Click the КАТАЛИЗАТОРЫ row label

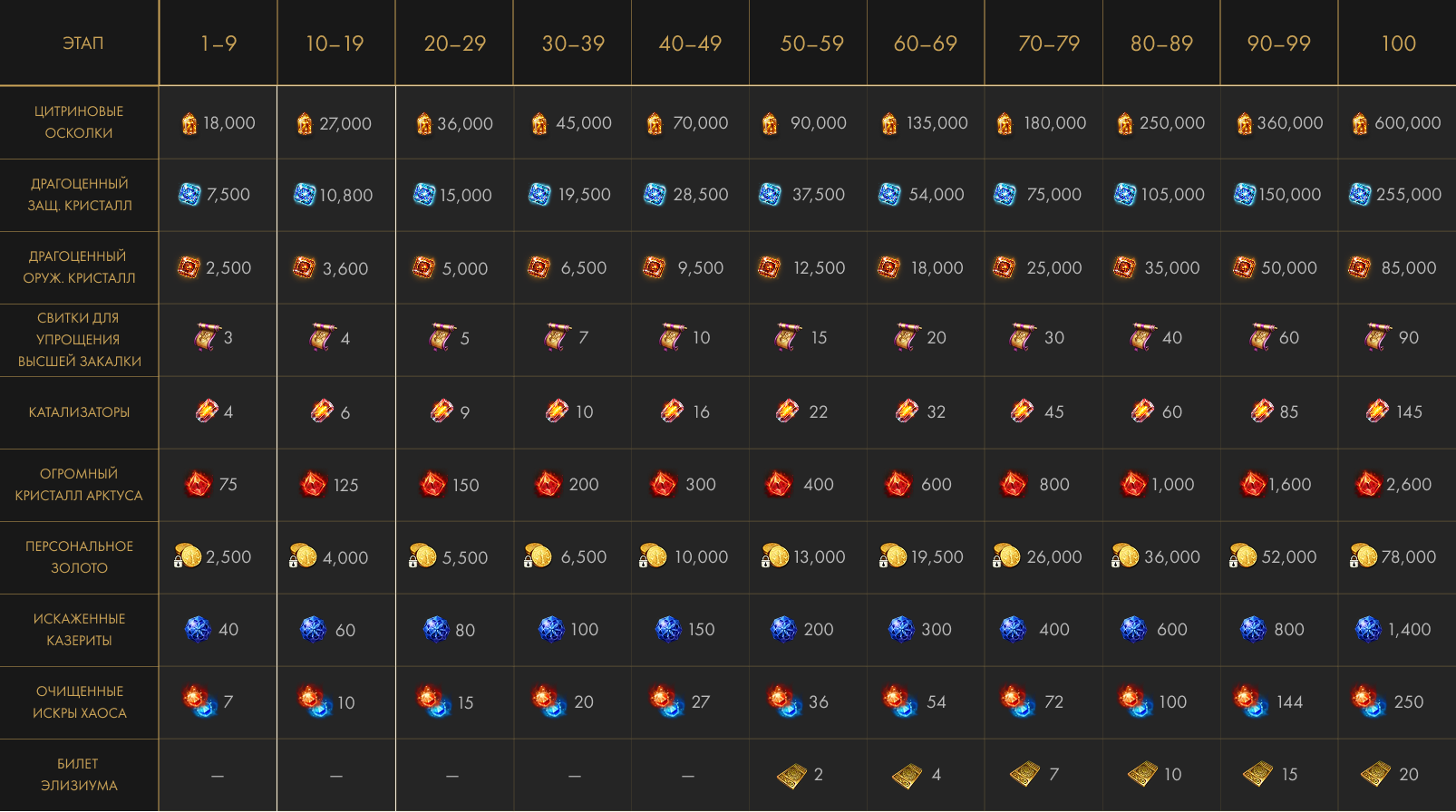79,412
